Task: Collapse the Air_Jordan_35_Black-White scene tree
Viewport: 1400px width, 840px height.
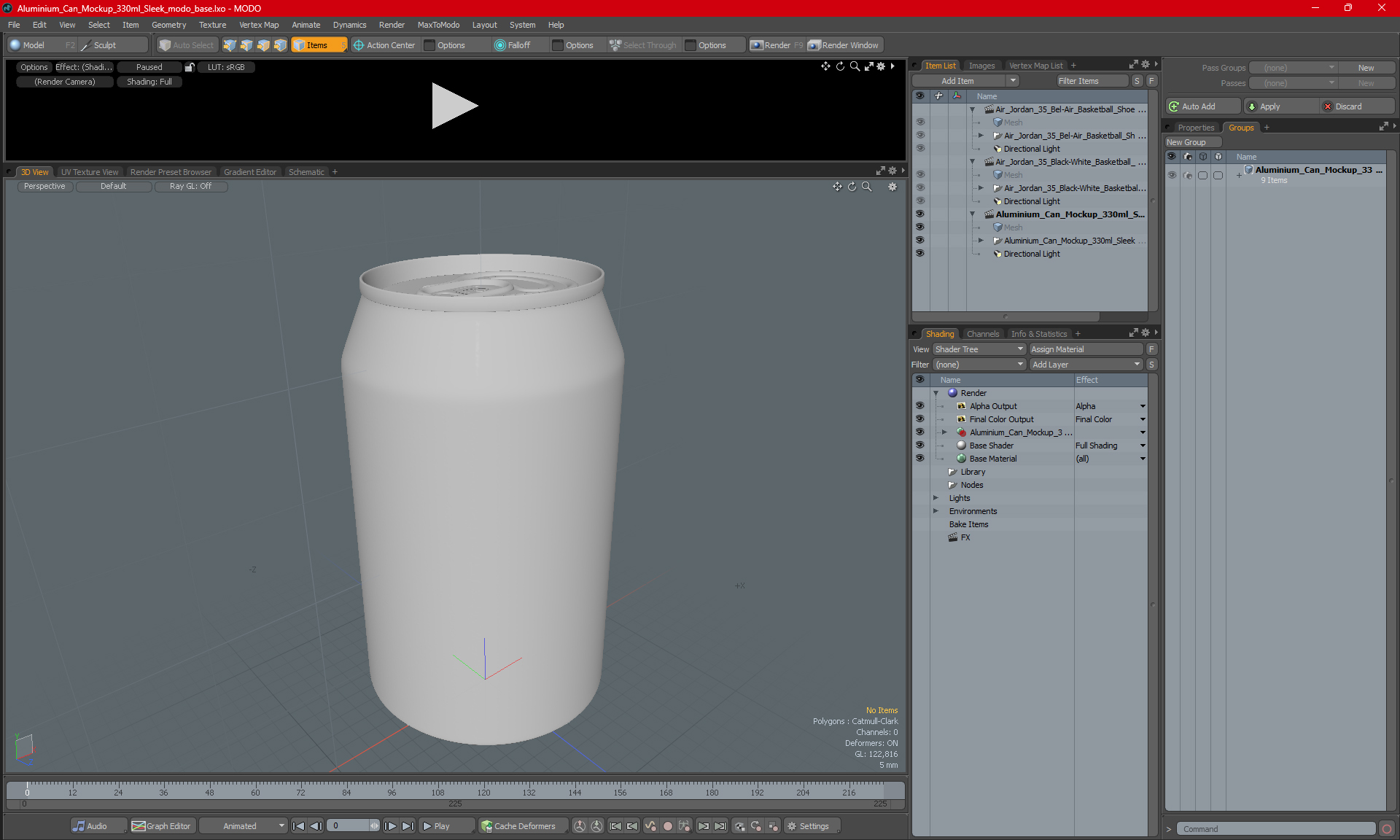Action: 972,162
